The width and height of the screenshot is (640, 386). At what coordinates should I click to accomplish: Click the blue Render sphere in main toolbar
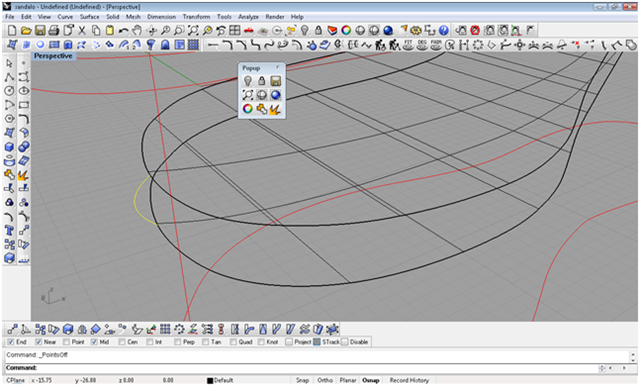pyautogui.click(x=388, y=31)
